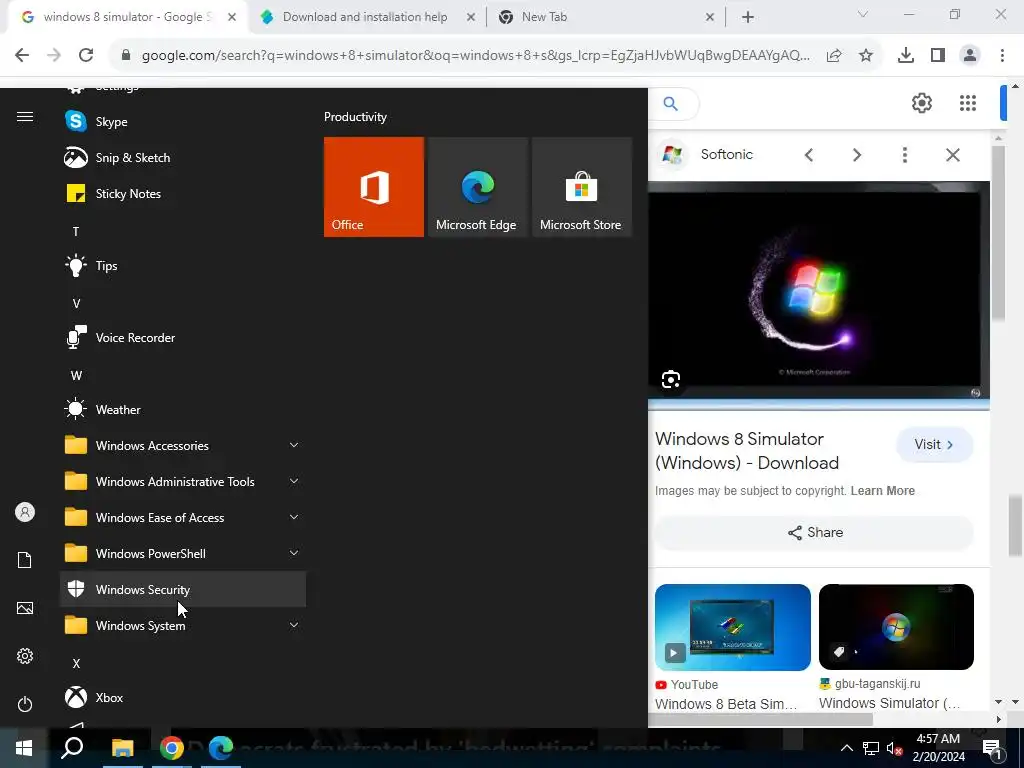
Task: Launch Voice Recorder
Action: (x=183, y=338)
